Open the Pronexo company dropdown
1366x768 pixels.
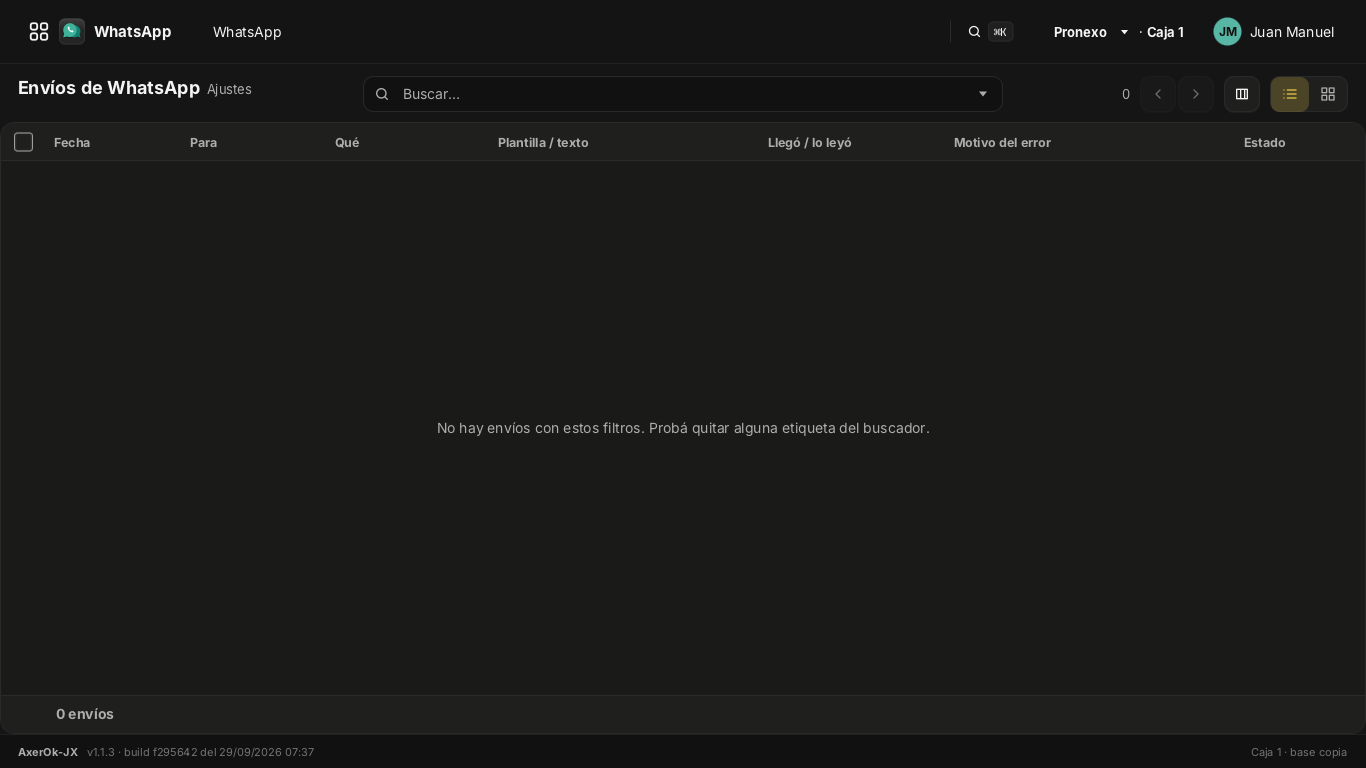tap(1091, 32)
